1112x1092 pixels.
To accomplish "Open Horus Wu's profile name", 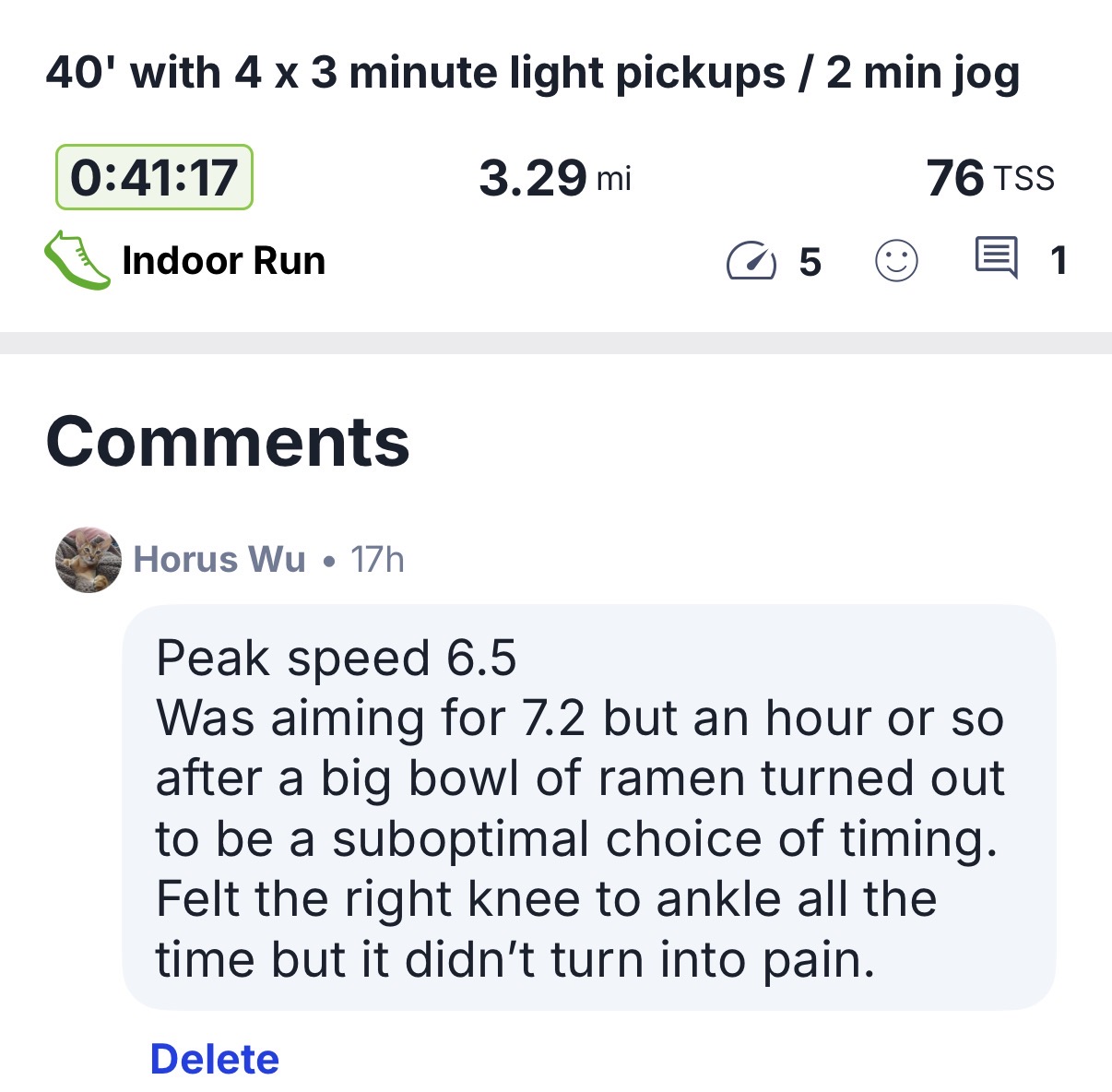I will pos(219,560).
